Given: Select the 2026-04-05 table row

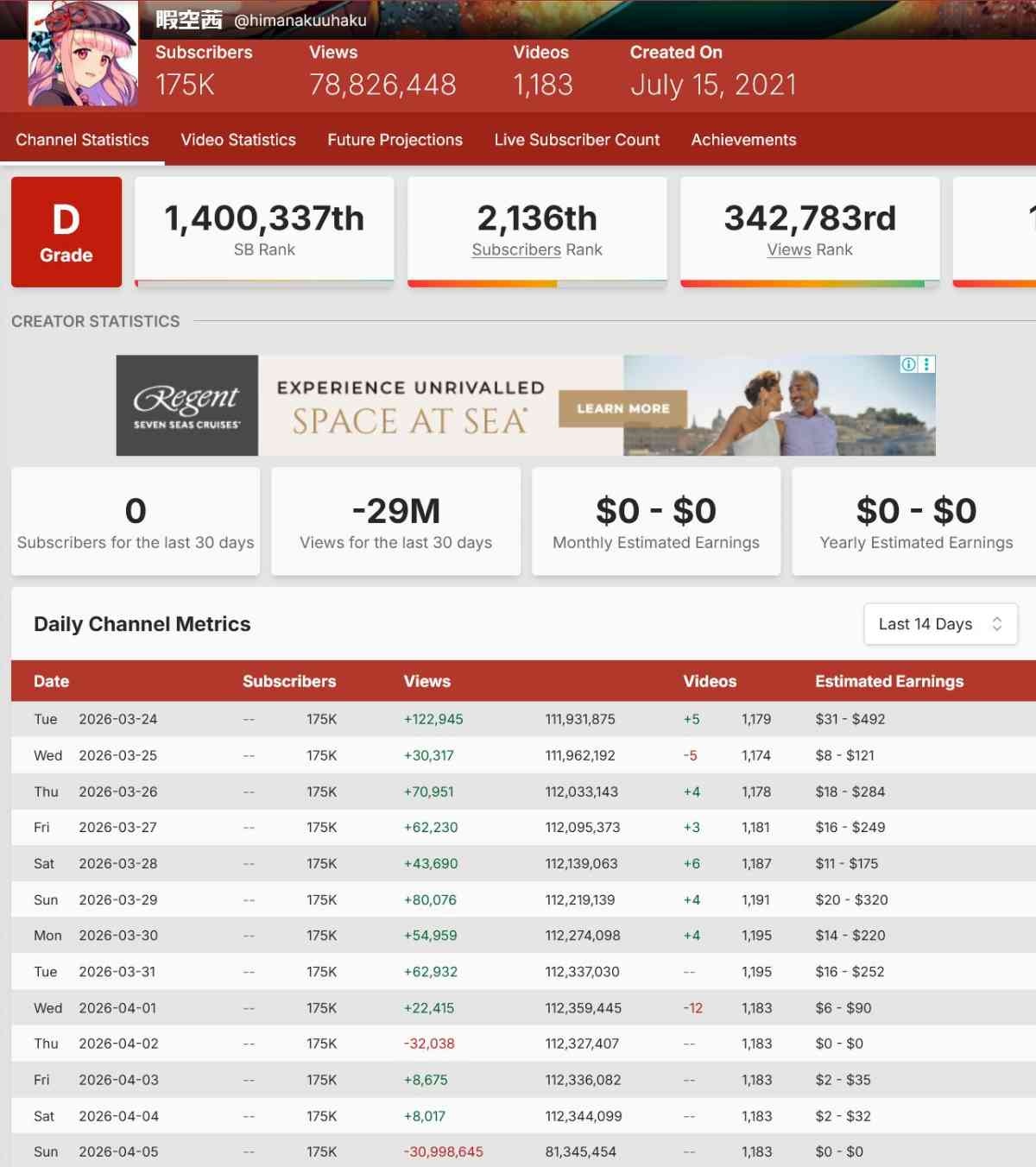Looking at the screenshot, I should pyautogui.click(x=518, y=1151).
